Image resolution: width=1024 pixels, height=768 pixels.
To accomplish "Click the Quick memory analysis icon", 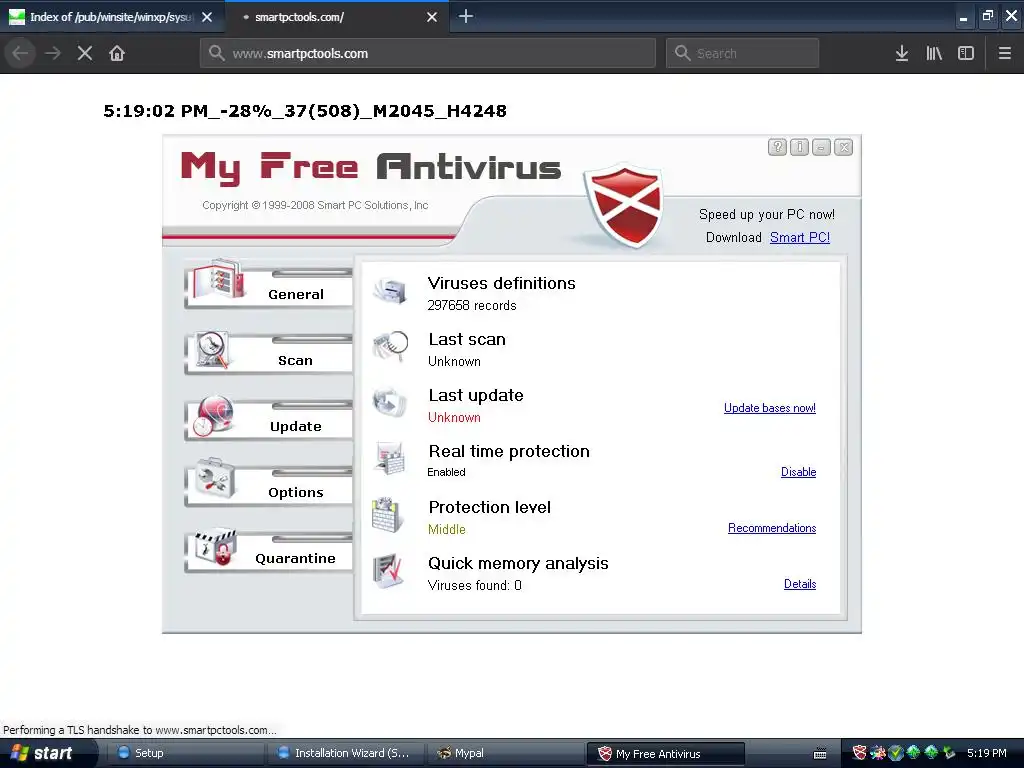I will 389,571.
